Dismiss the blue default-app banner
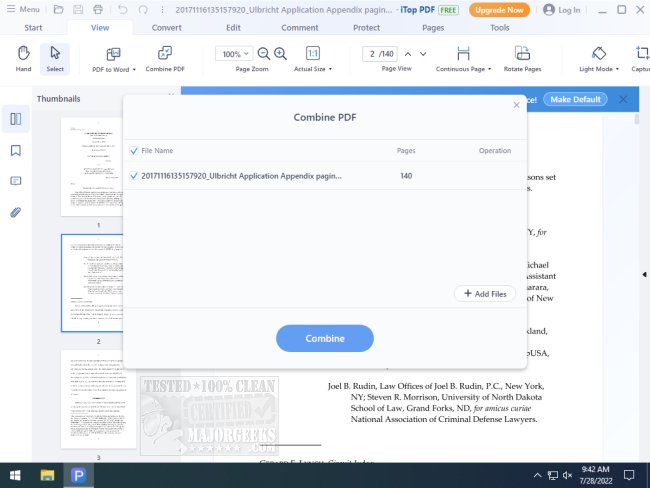The height and width of the screenshot is (488, 650). [623, 100]
